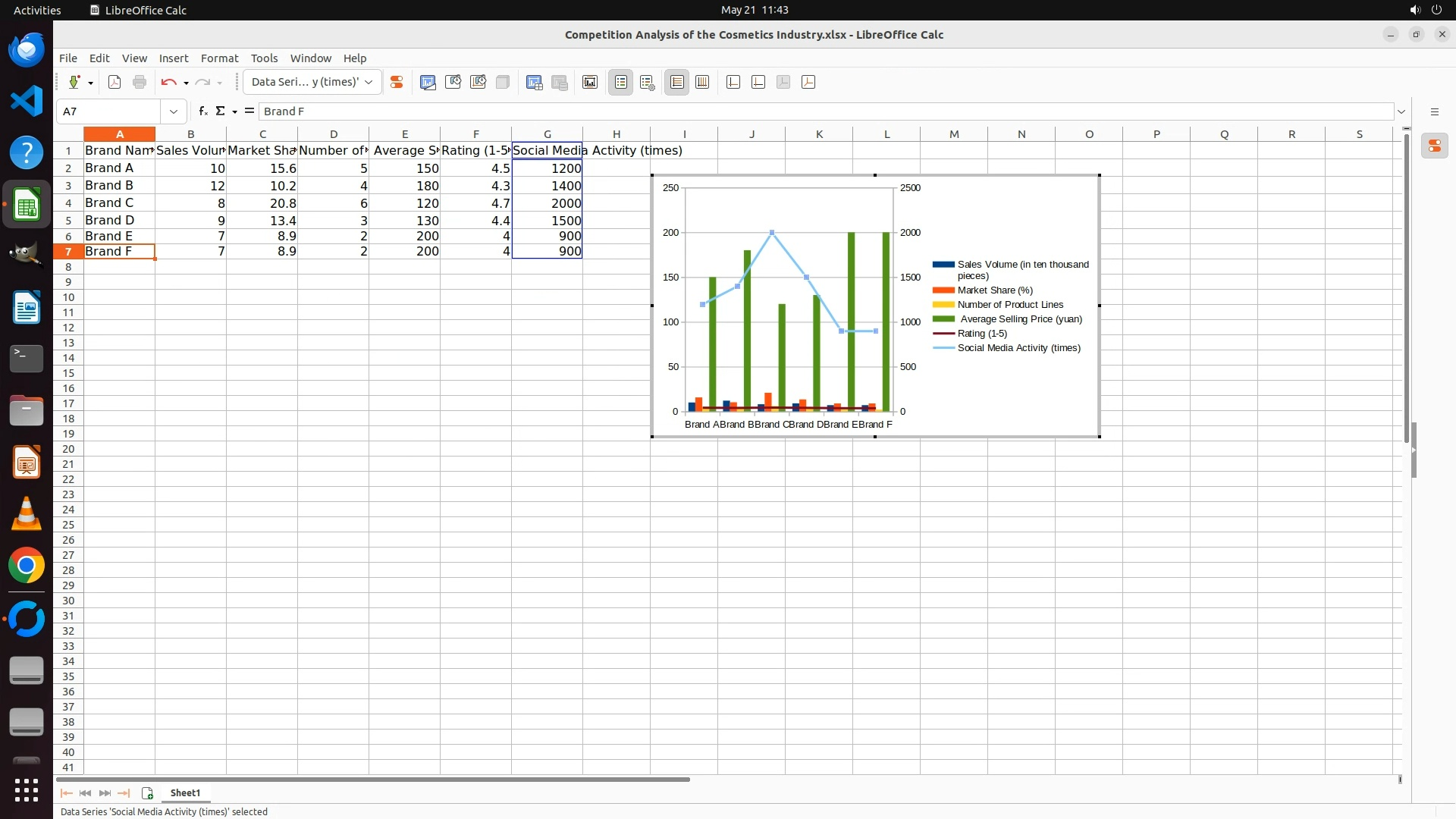
Task: Click the orange Market Share legend swatch
Action: pos(943,290)
